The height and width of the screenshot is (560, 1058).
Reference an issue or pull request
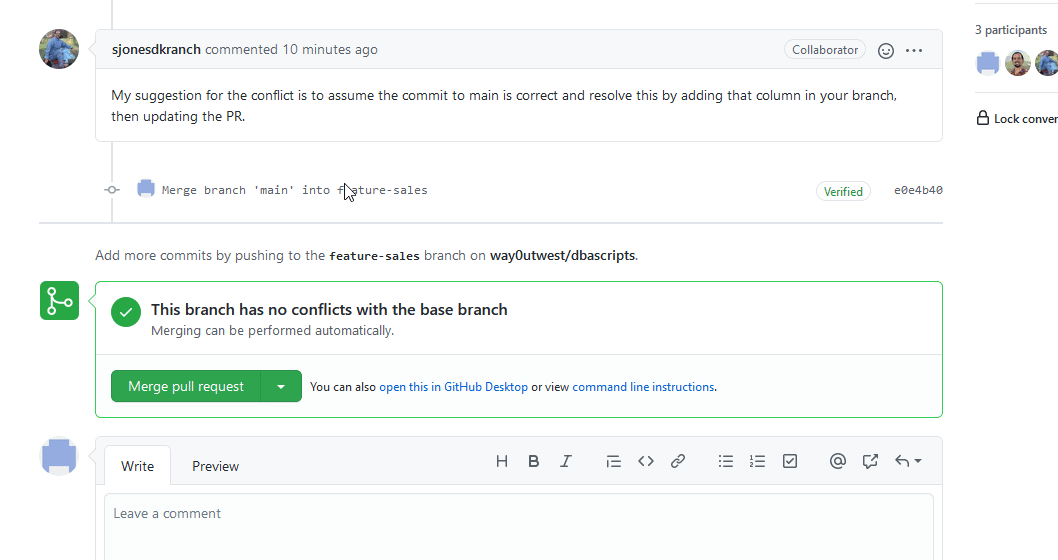[x=870, y=461]
